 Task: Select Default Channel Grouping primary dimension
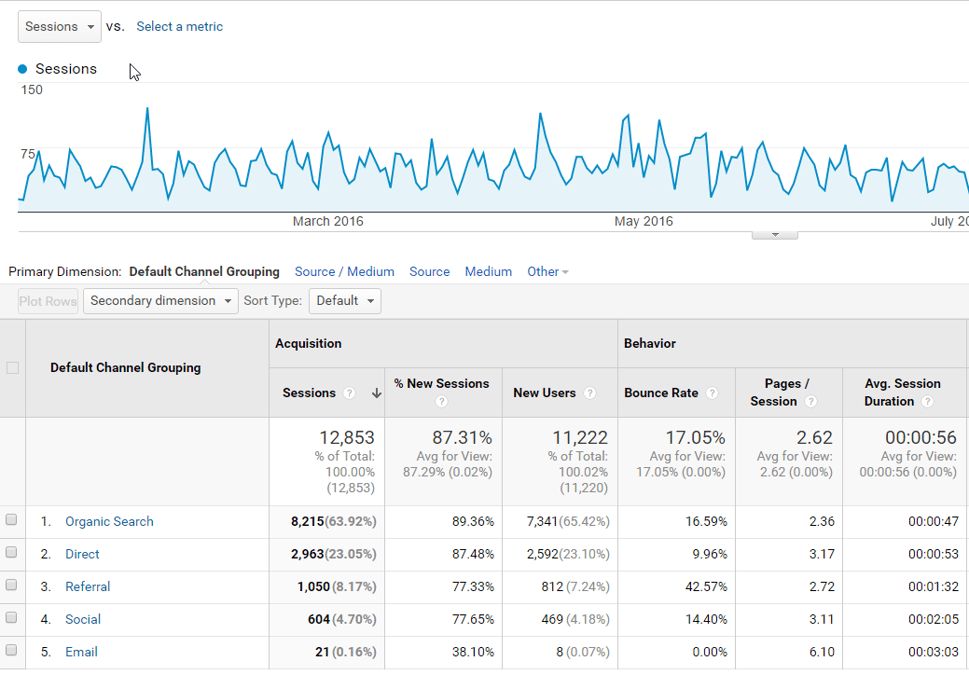(x=204, y=272)
